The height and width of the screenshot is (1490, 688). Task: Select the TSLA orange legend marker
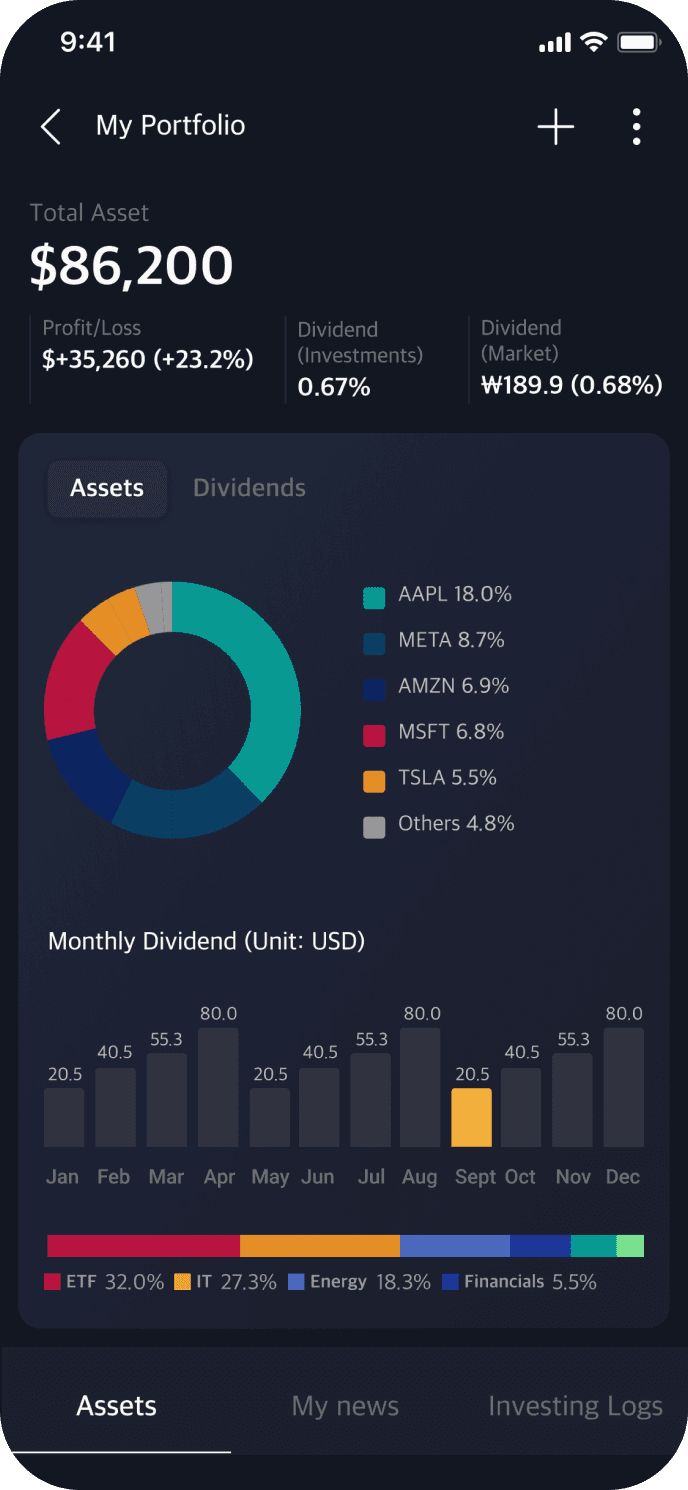(x=375, y=777)
